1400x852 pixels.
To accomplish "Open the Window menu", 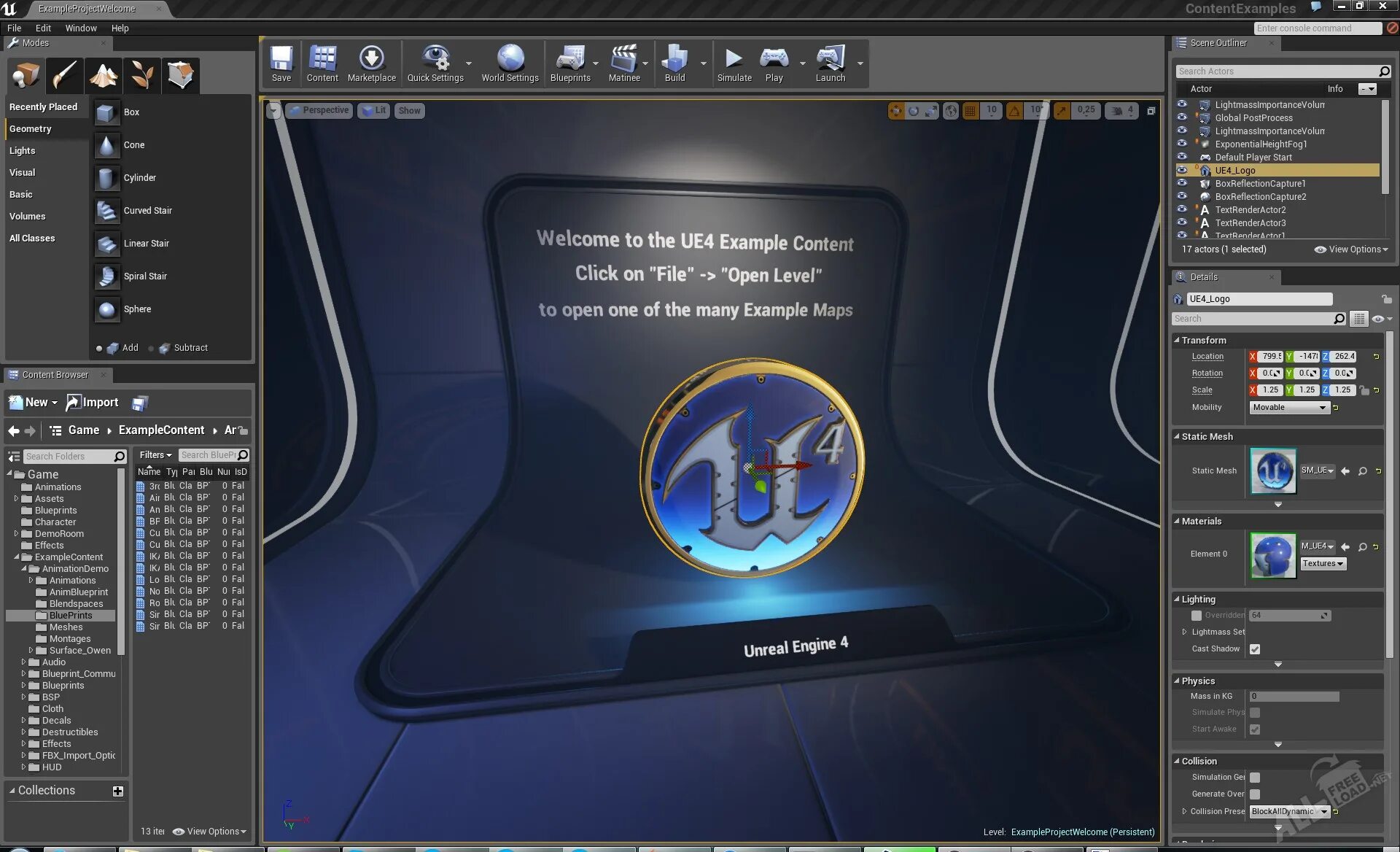I will point(80,28).
